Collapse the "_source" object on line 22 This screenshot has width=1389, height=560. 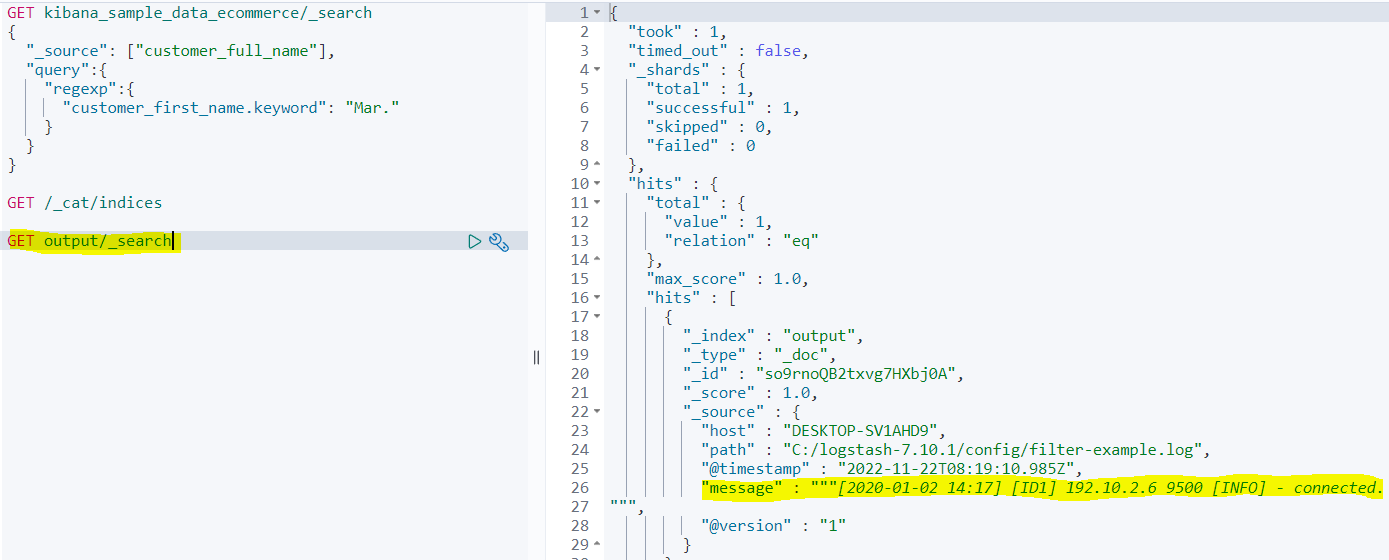[598, 412]
